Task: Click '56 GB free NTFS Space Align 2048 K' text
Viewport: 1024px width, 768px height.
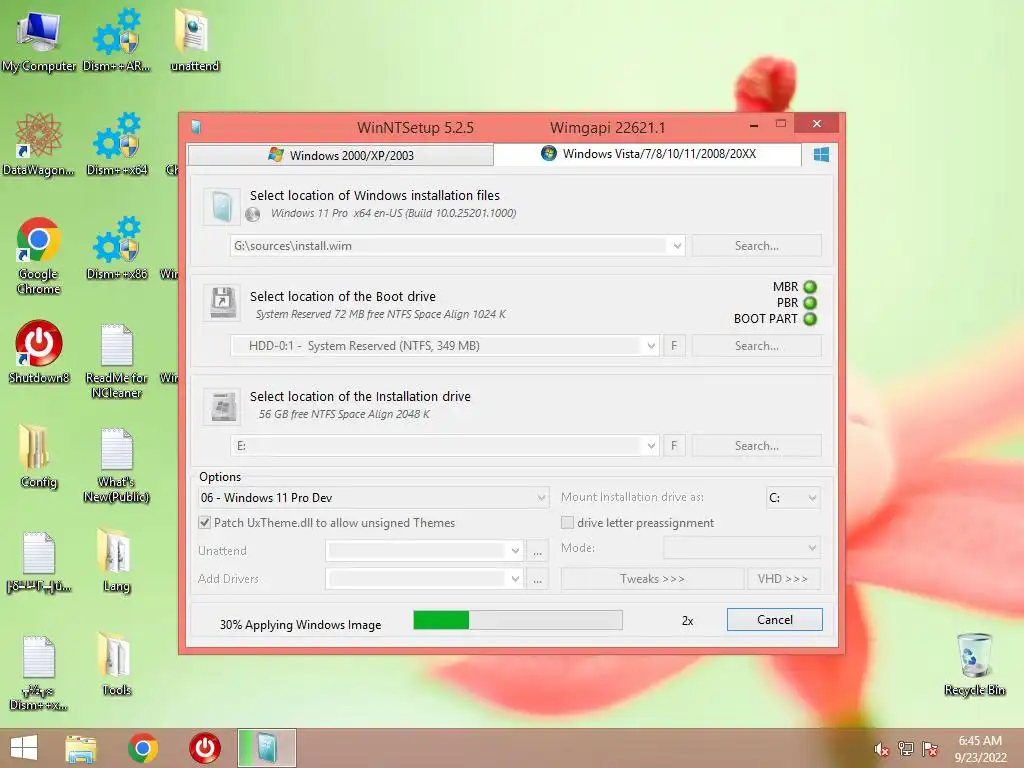Action: (344, 414)
